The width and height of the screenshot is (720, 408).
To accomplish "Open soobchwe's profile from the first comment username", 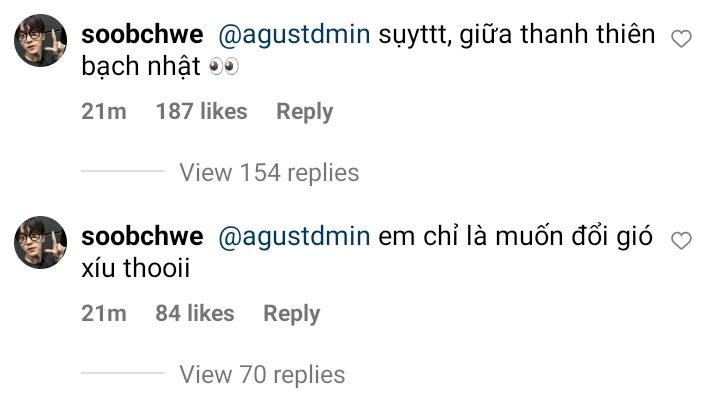I will click(142, 35).
